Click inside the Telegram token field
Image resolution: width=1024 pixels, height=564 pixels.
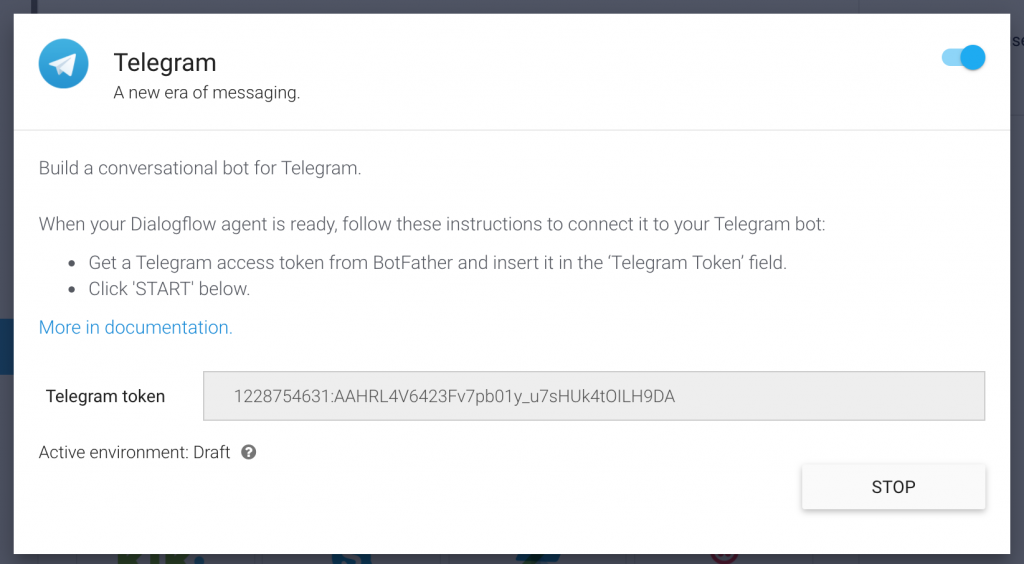click(x=594, y=396)
